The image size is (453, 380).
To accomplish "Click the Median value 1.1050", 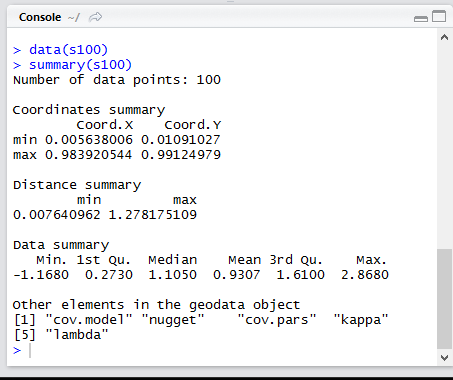I will [173, 275].
